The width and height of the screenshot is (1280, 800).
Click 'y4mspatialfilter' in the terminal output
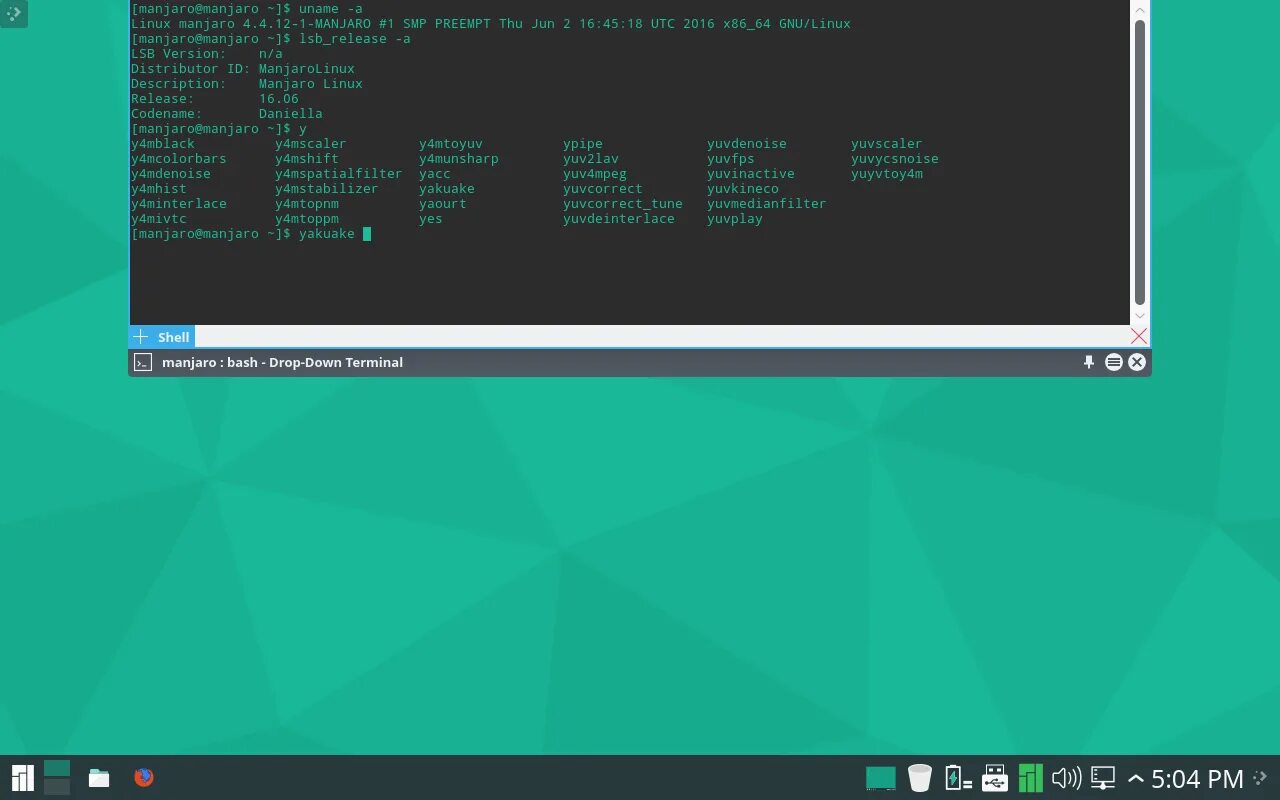(339, 174)
